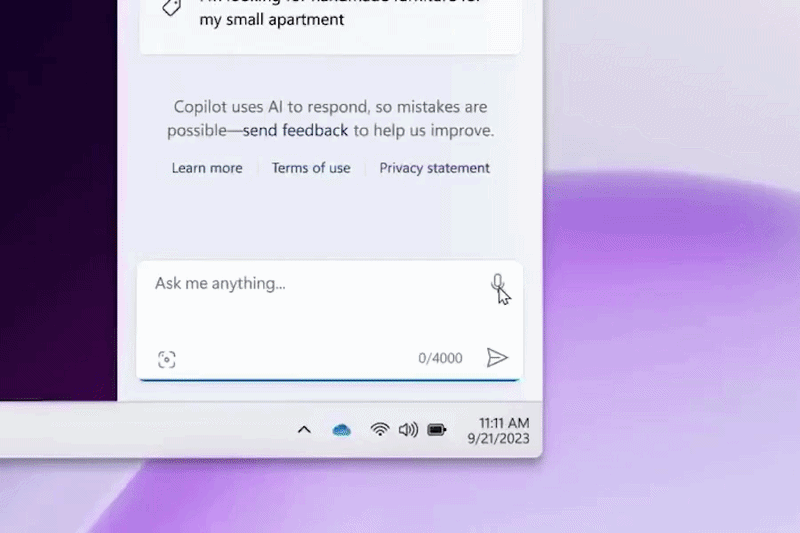Start voice input with the microphone icon
This screenshot has width=800, height=533.
[497, 283]
